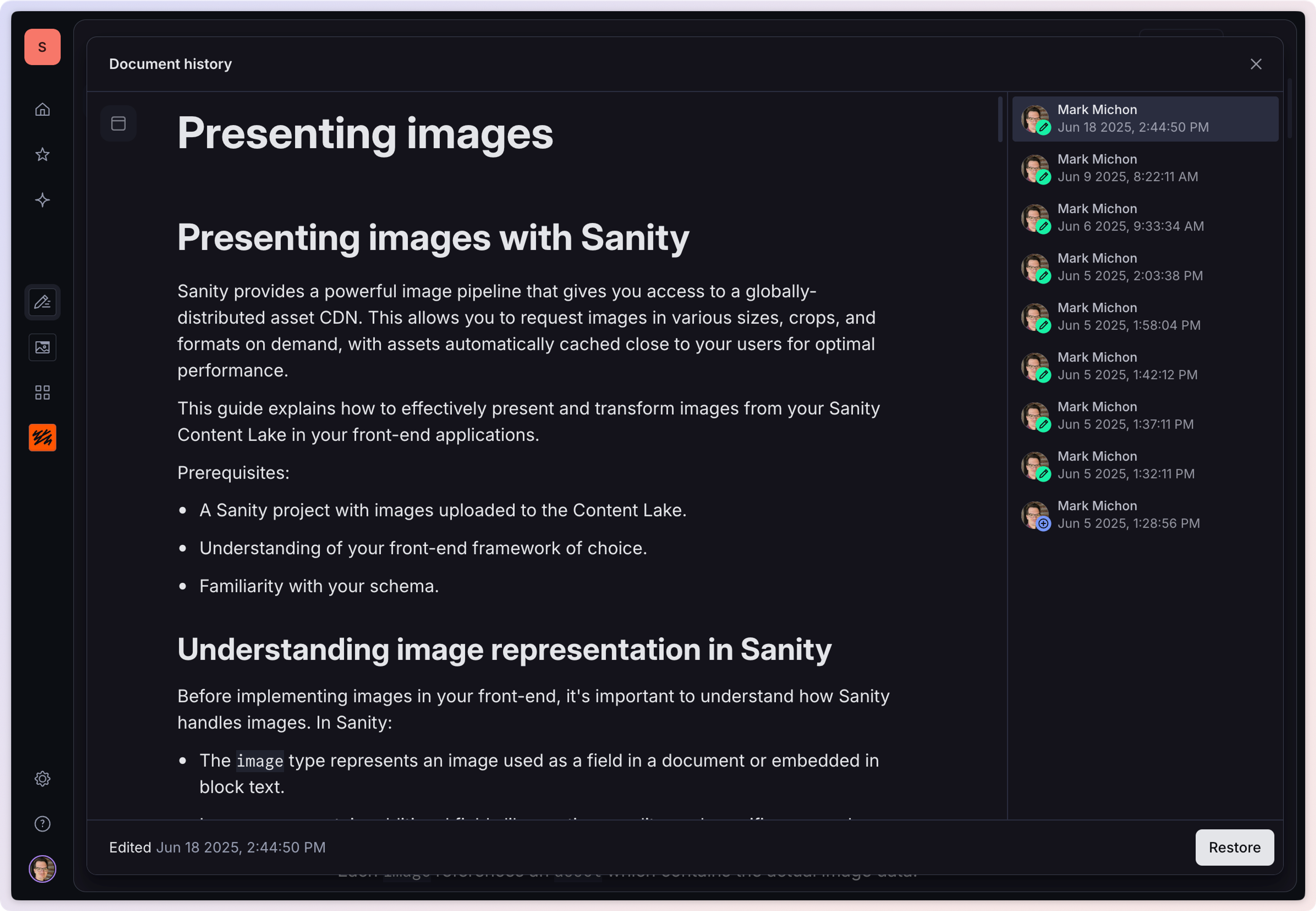The image size is (1316, 911).
Task: Click the grid apps icon
Action: pos(42,392)
